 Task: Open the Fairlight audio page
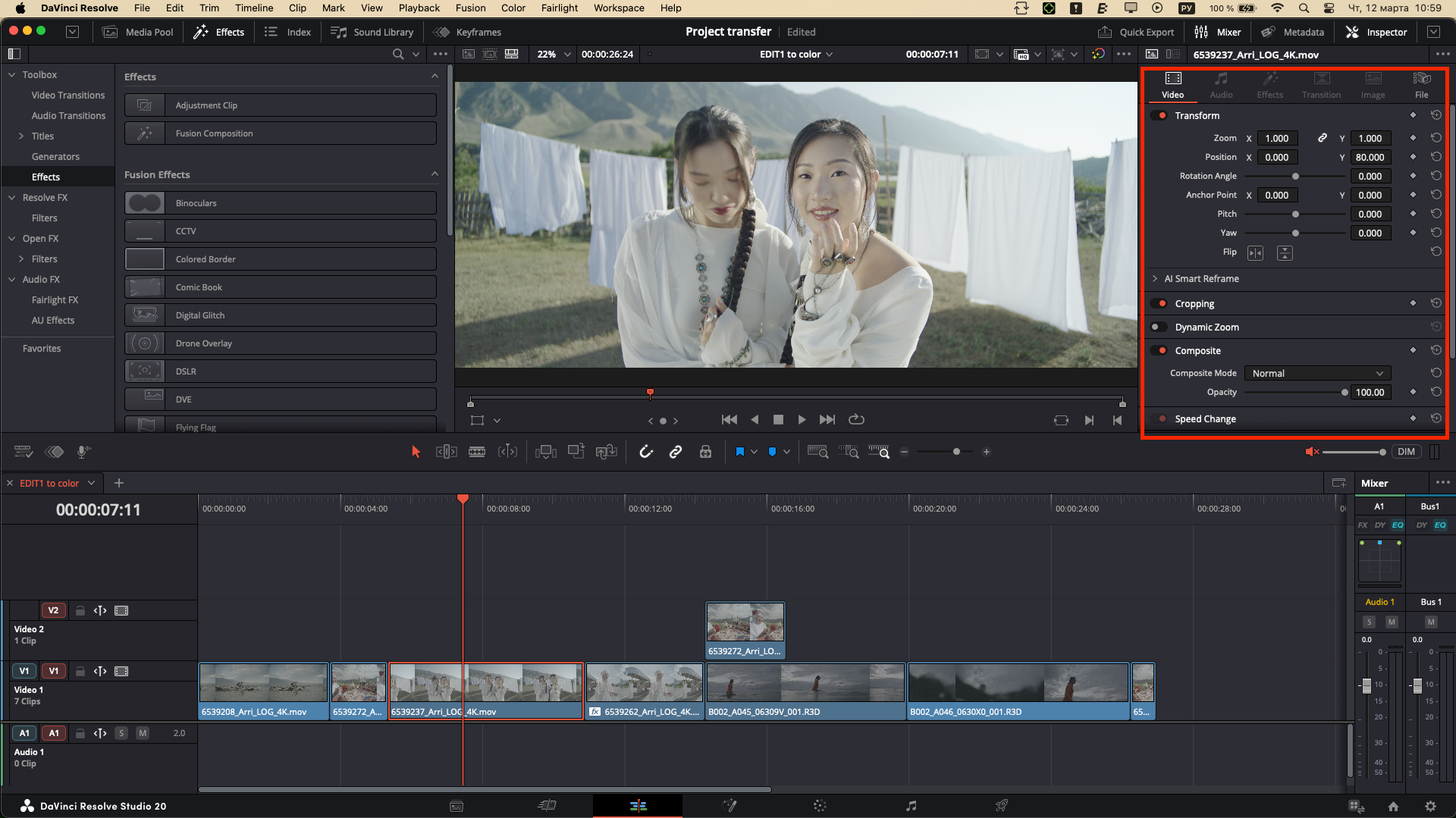point(911,806)
